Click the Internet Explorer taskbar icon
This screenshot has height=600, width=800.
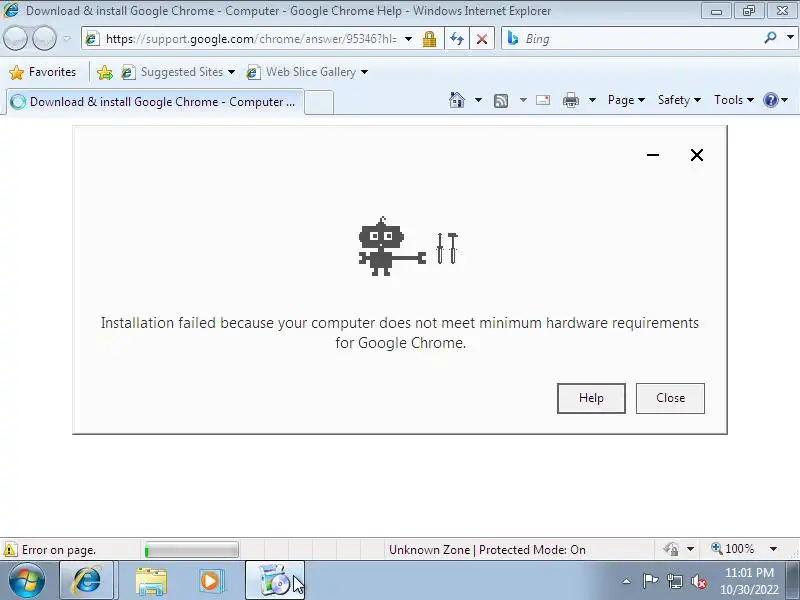coord(86,580)
